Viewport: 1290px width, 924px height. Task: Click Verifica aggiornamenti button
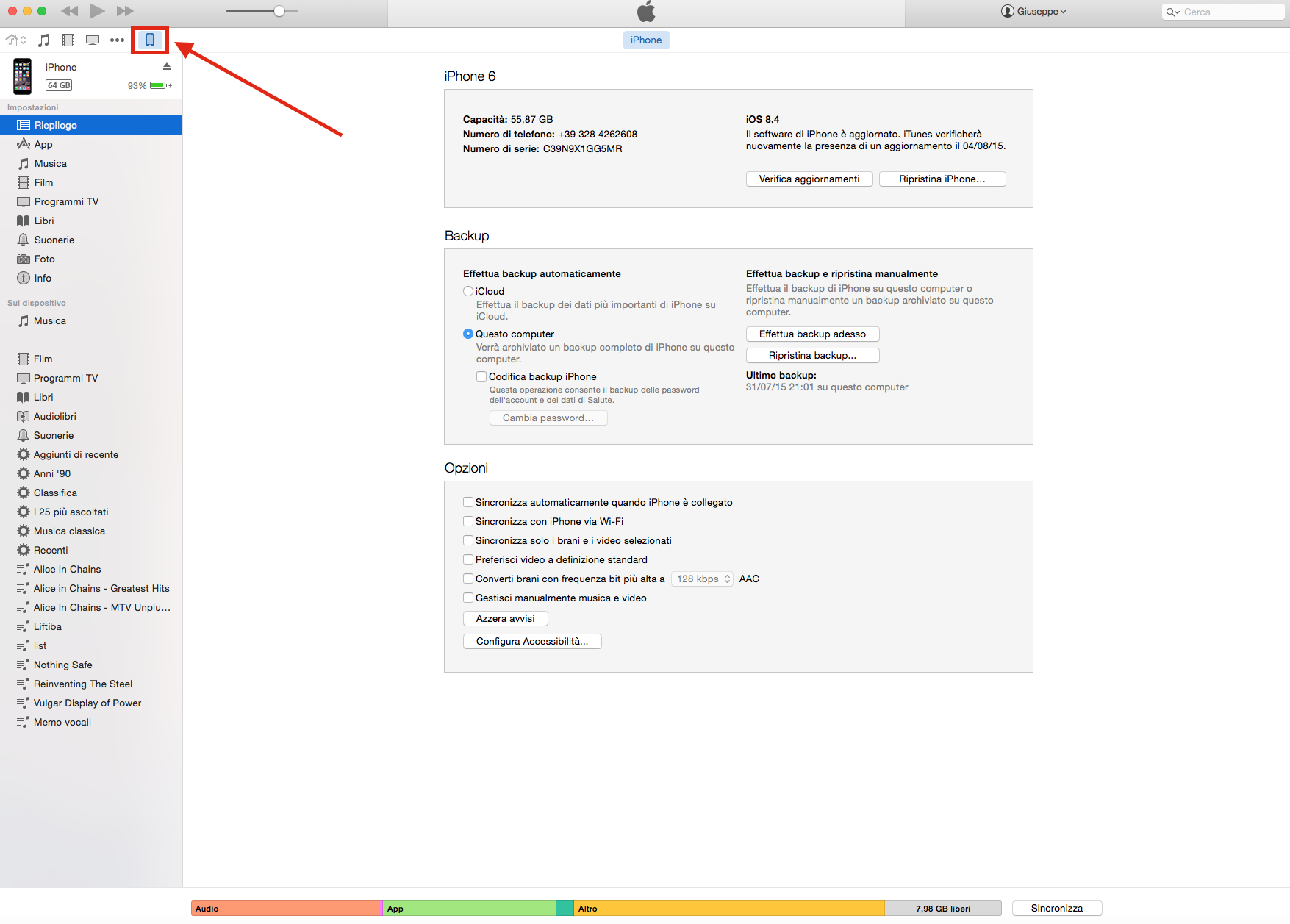click(809, 179)
